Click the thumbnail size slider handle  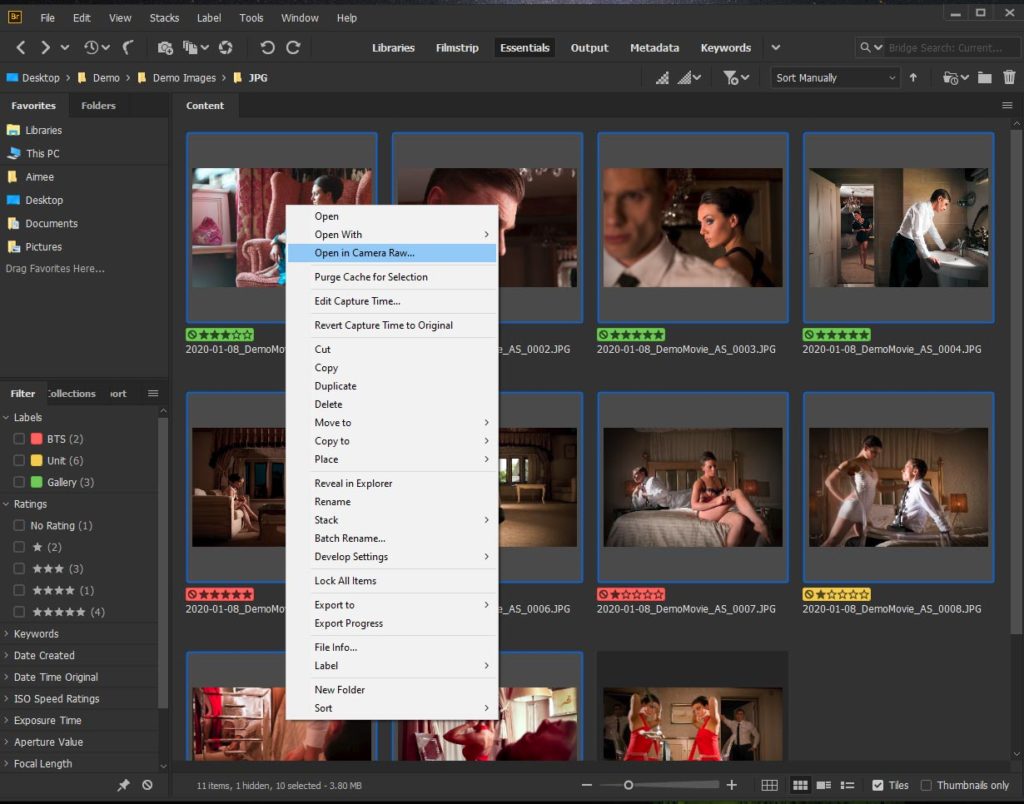(x=628, y=786)
